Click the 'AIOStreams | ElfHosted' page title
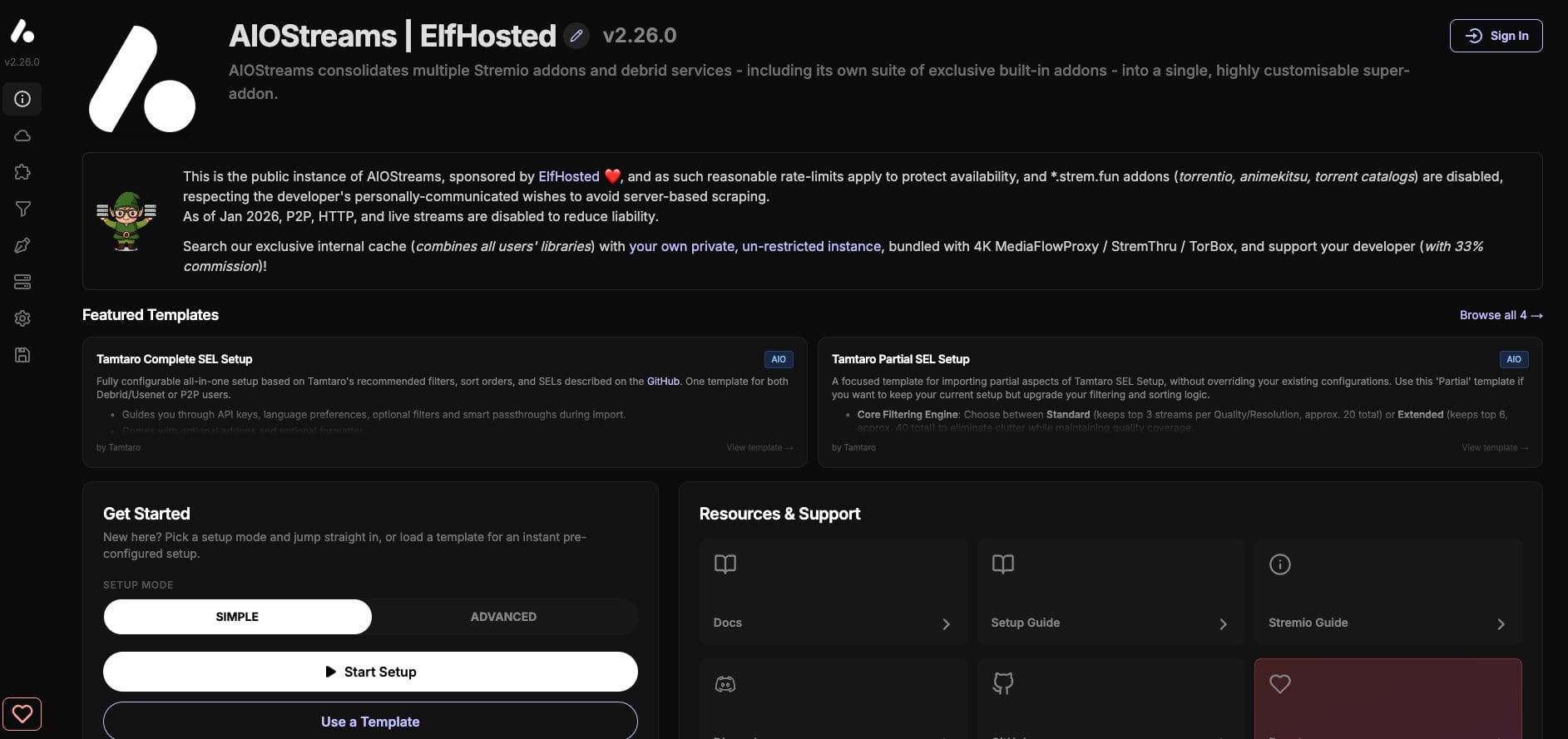This screenshot has width=1568, height=739. [x=393, y=36]
